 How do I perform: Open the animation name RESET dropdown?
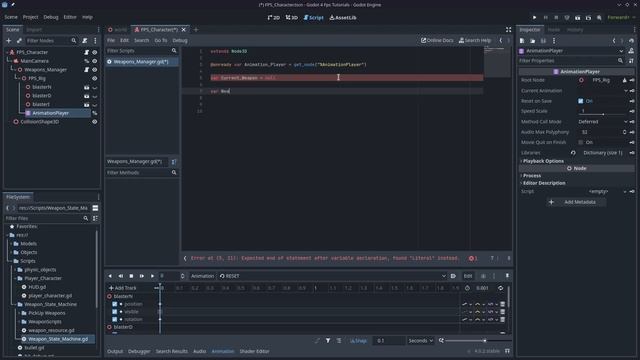[332, 276]
